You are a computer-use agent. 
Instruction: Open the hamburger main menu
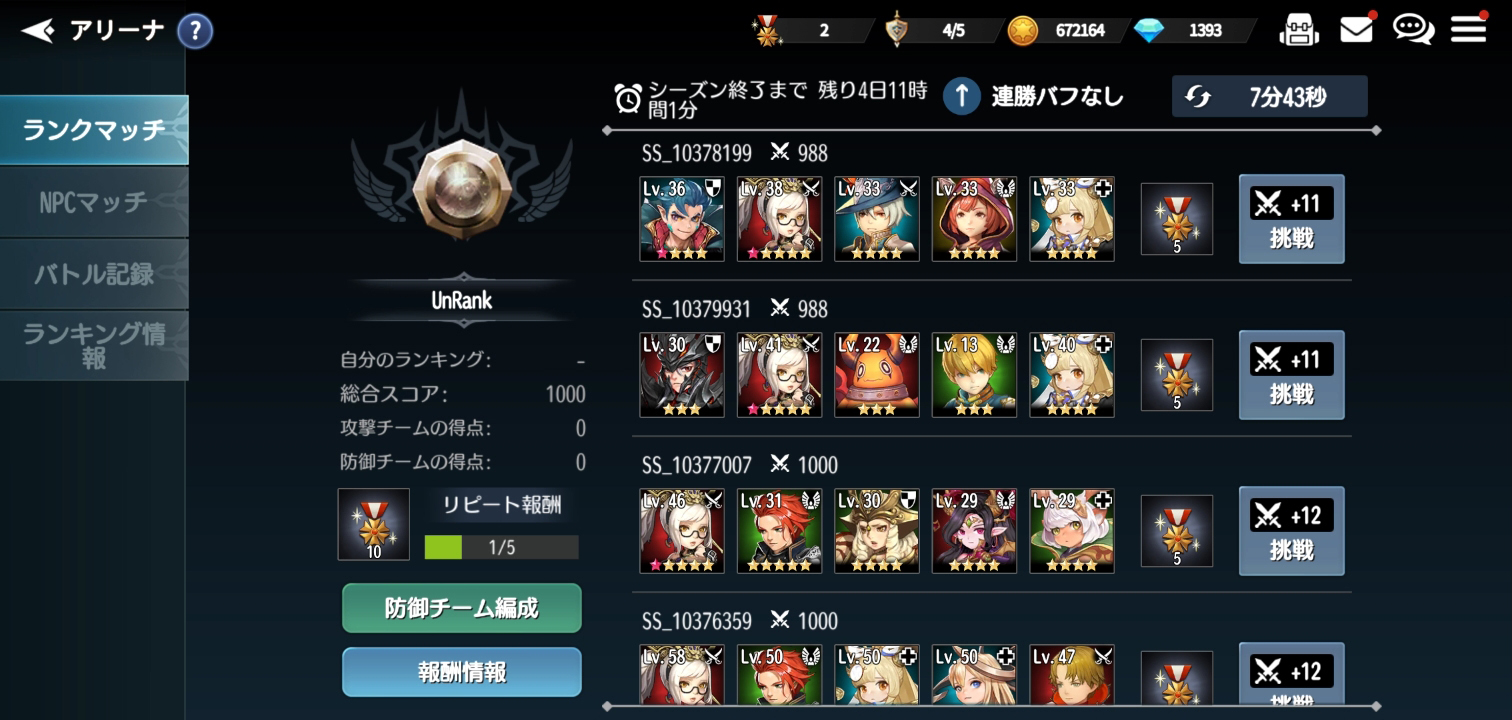(x=1468, y=30)
